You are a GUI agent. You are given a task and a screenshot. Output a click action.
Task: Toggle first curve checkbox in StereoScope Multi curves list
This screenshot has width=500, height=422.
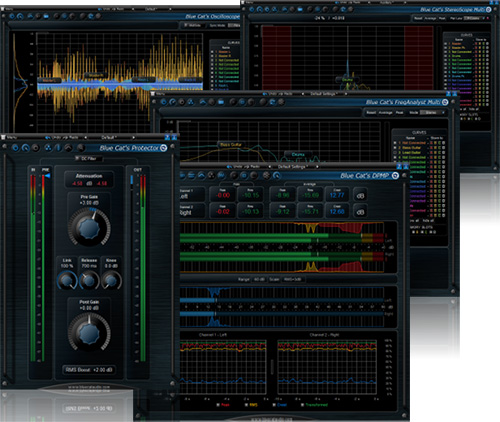pos(446,44)
